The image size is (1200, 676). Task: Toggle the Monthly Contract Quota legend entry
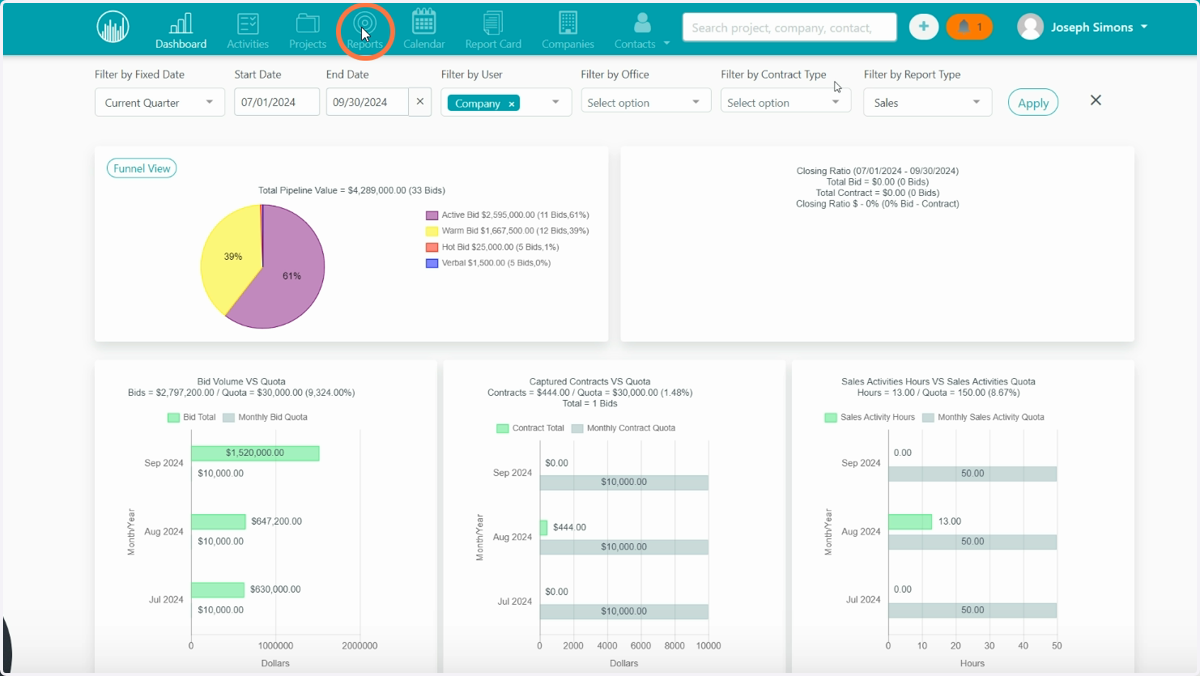[x=623, y=428]
